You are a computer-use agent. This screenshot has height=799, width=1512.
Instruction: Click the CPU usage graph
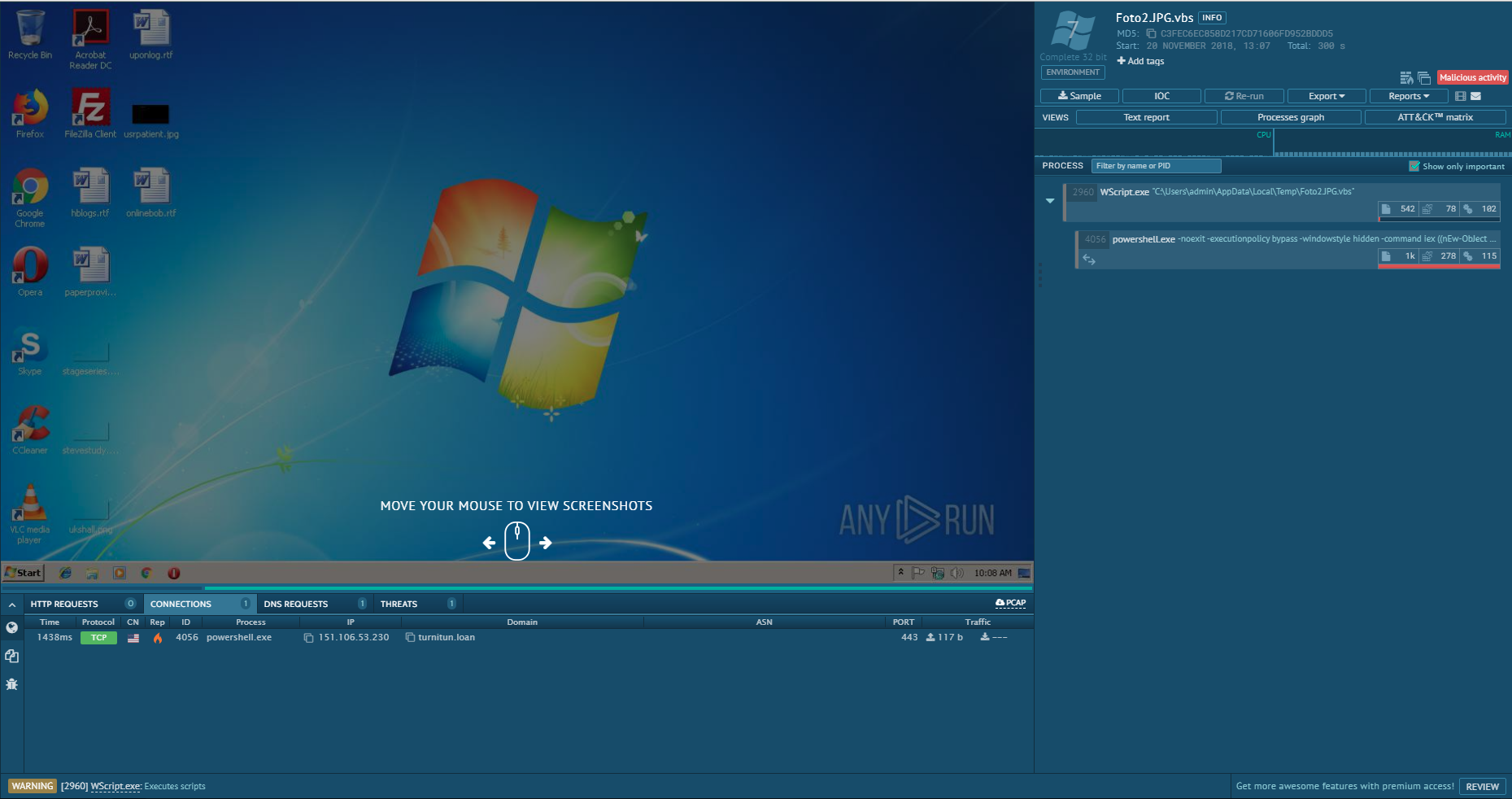coord(1153,142)
